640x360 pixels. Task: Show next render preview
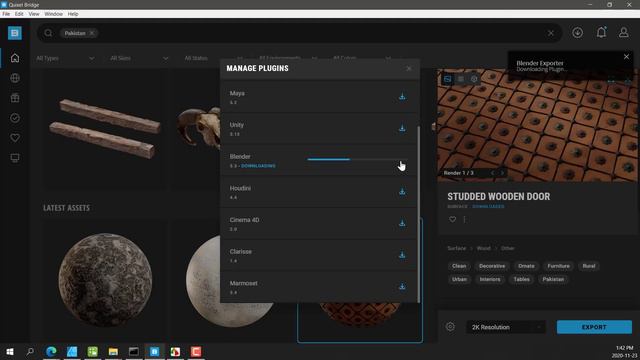click(502, 173)
